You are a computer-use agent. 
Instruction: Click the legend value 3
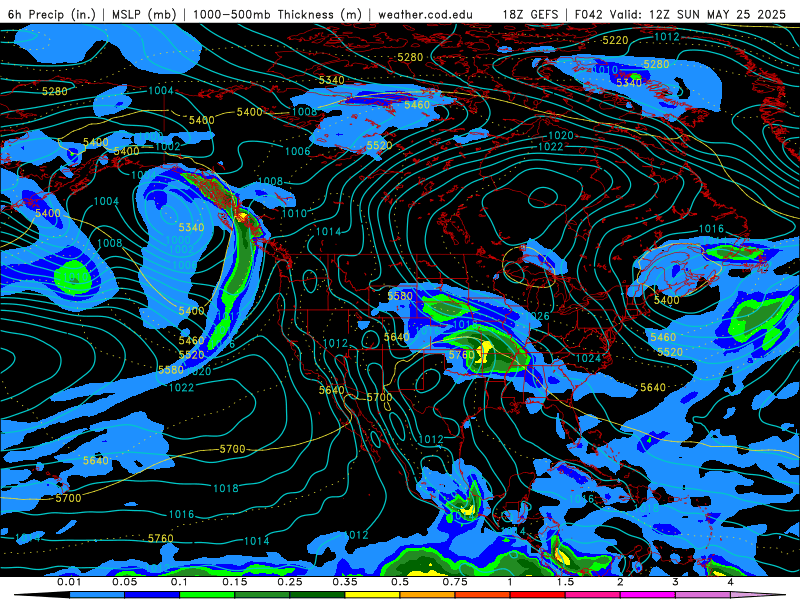coord(675,582)
